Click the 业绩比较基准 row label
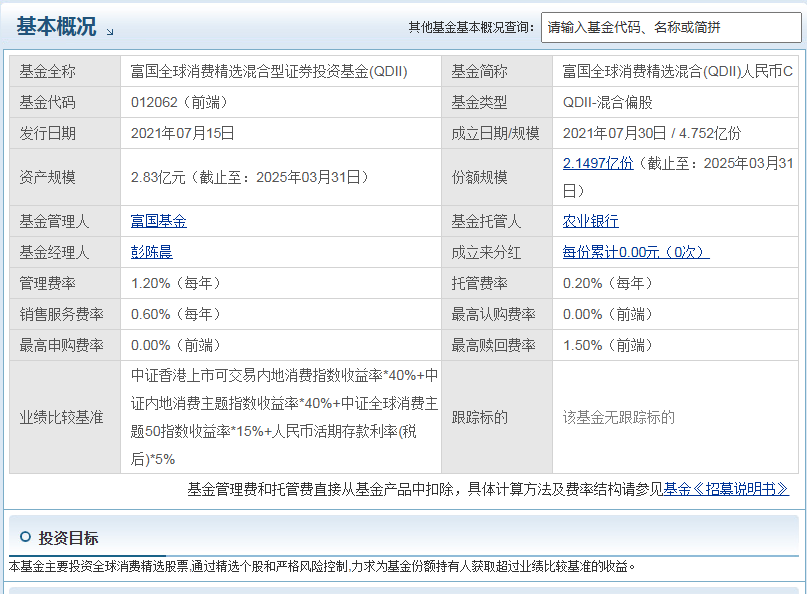Screen dimensions: 807x594 click(x=61, y=417)
